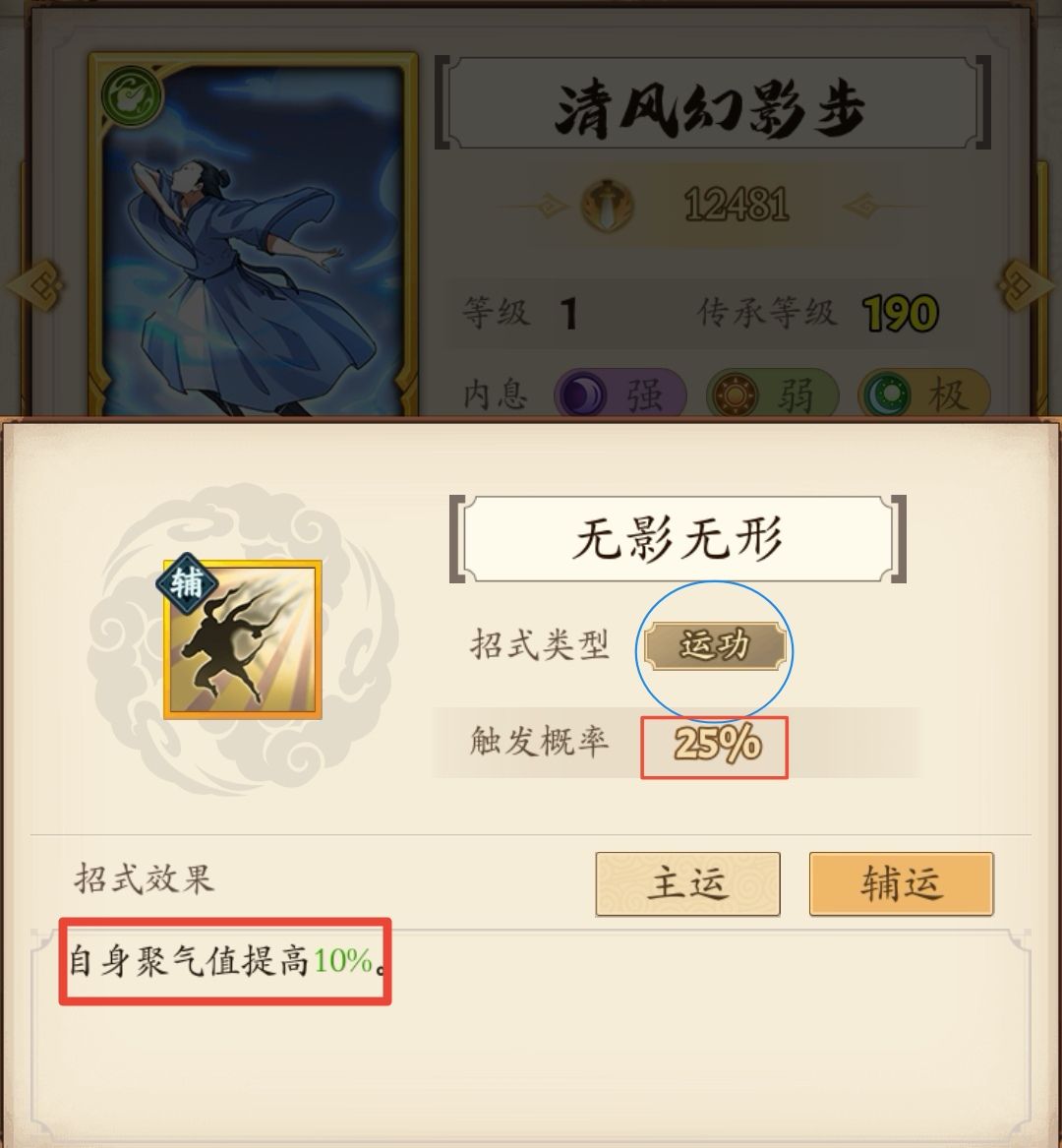Click the 无影无形 skill name banner
Screen dimensions: 1062x1148
pos(678,539)
